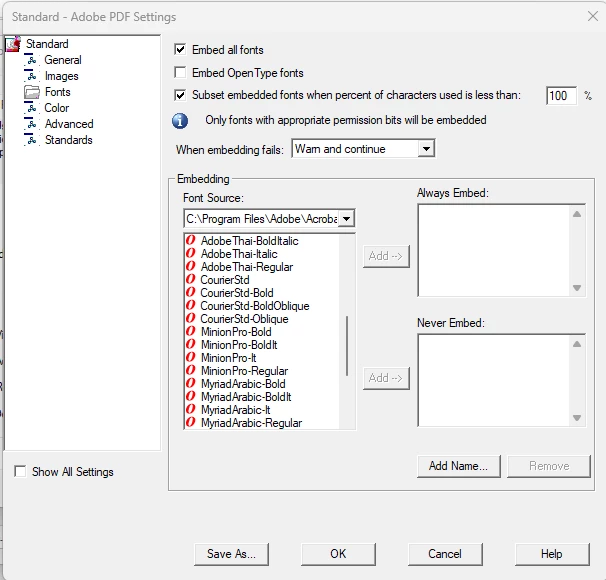Click the Save As... button

point(231,554)
